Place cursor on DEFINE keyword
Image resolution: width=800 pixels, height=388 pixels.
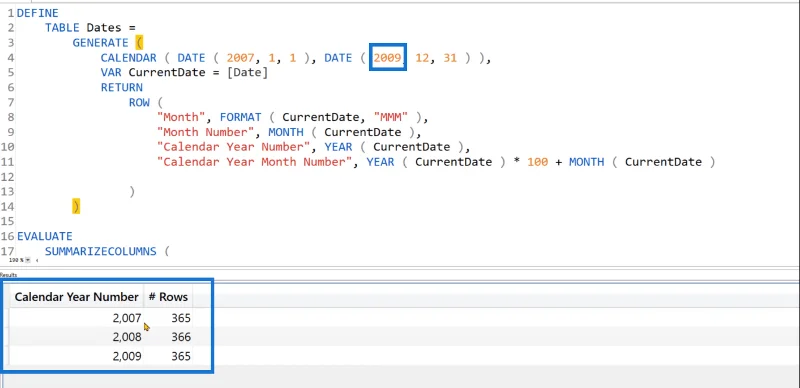(38, 13)
